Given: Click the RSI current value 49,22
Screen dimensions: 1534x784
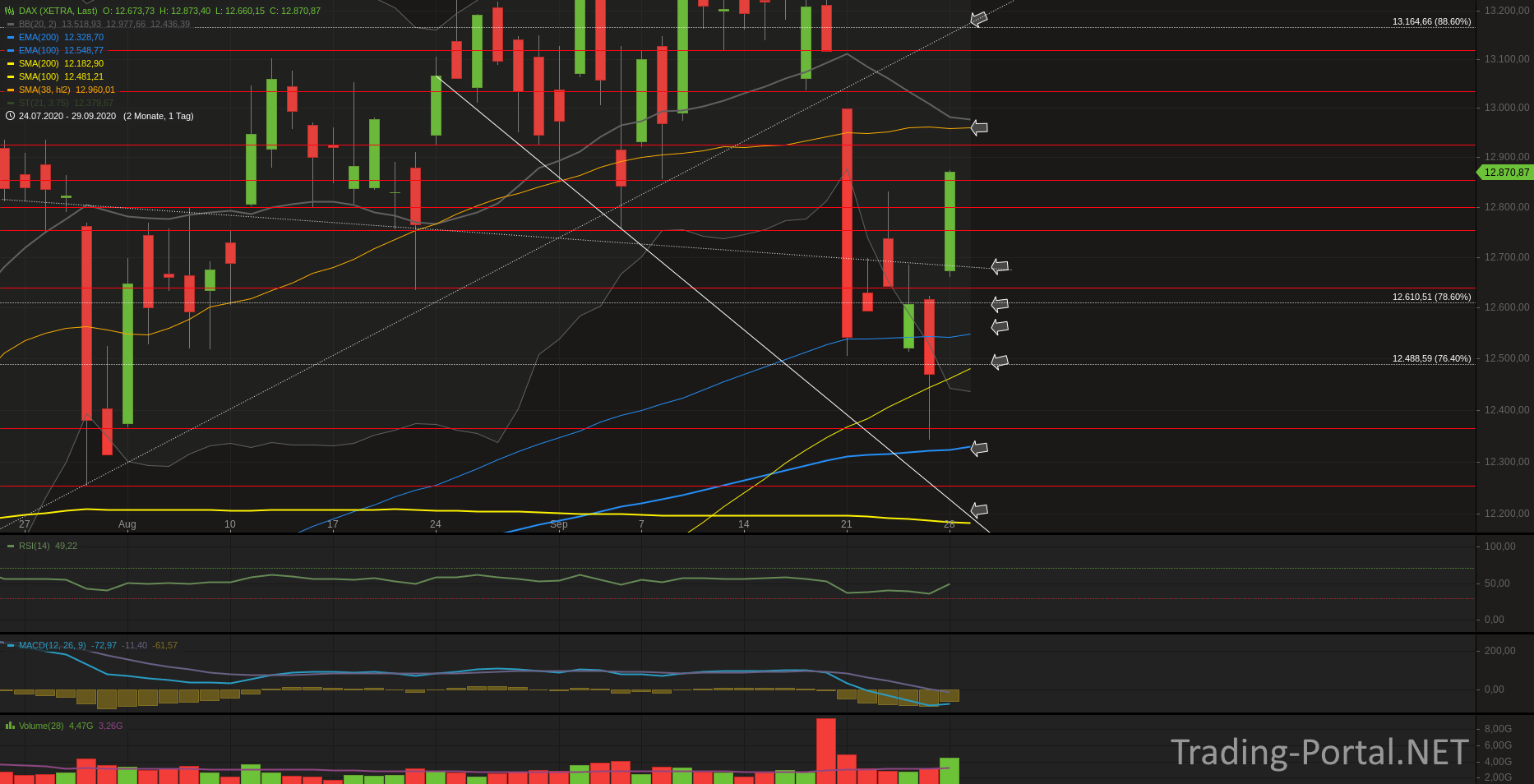Looking at the screenshot, I should (67, 546).
